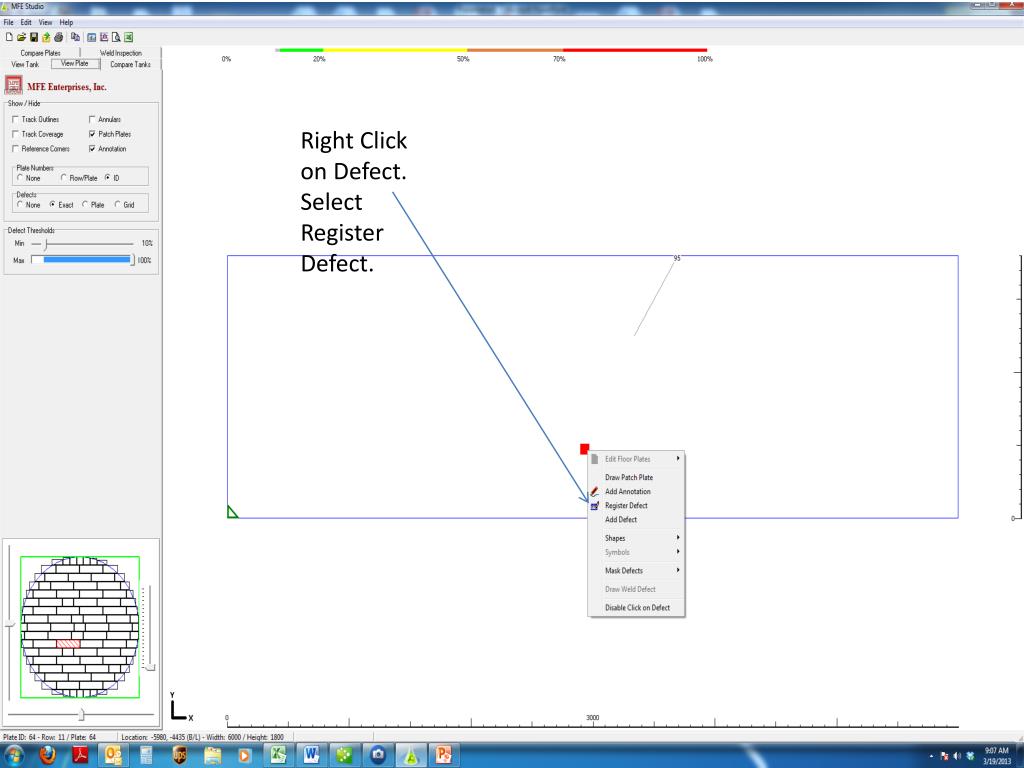Uncheck the Patch Plates checkbox

point(93,134)
